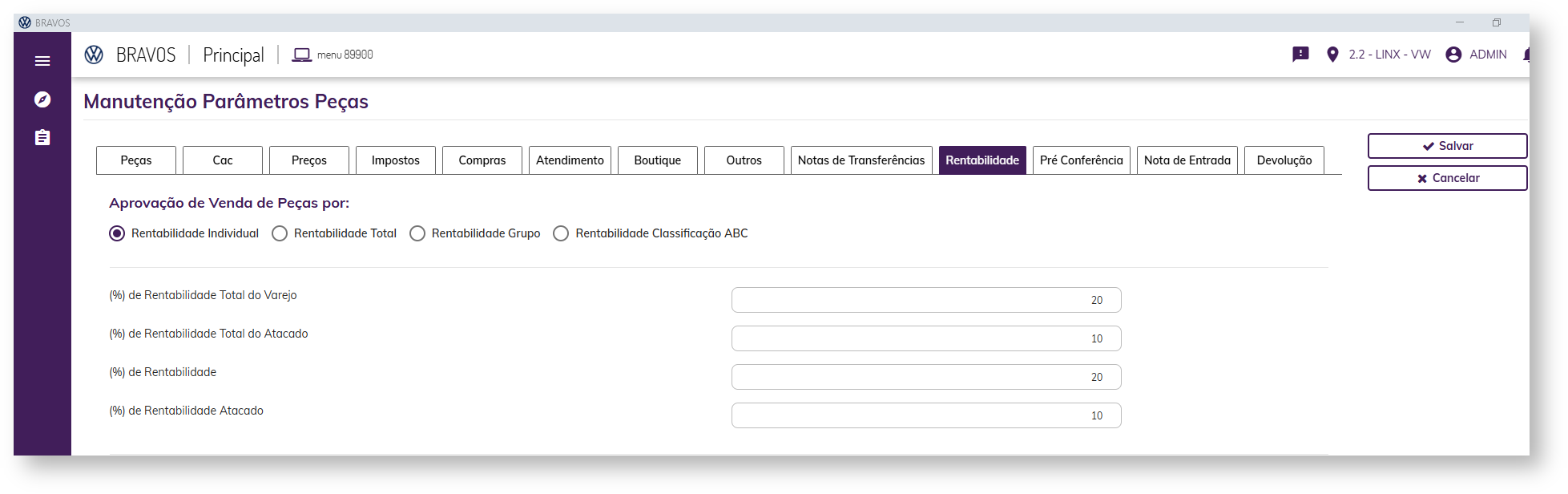Viewport: 1568px width, 494px height.
Task: Click the location pin icon
Action: click(x=1332, y=55)
